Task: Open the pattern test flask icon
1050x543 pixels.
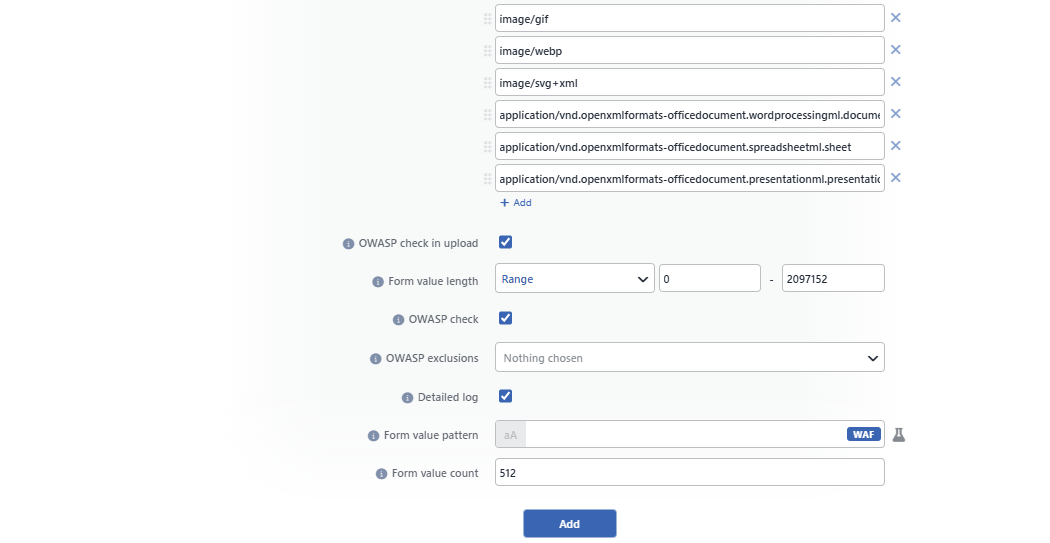Action: click(x=899, y=435)
